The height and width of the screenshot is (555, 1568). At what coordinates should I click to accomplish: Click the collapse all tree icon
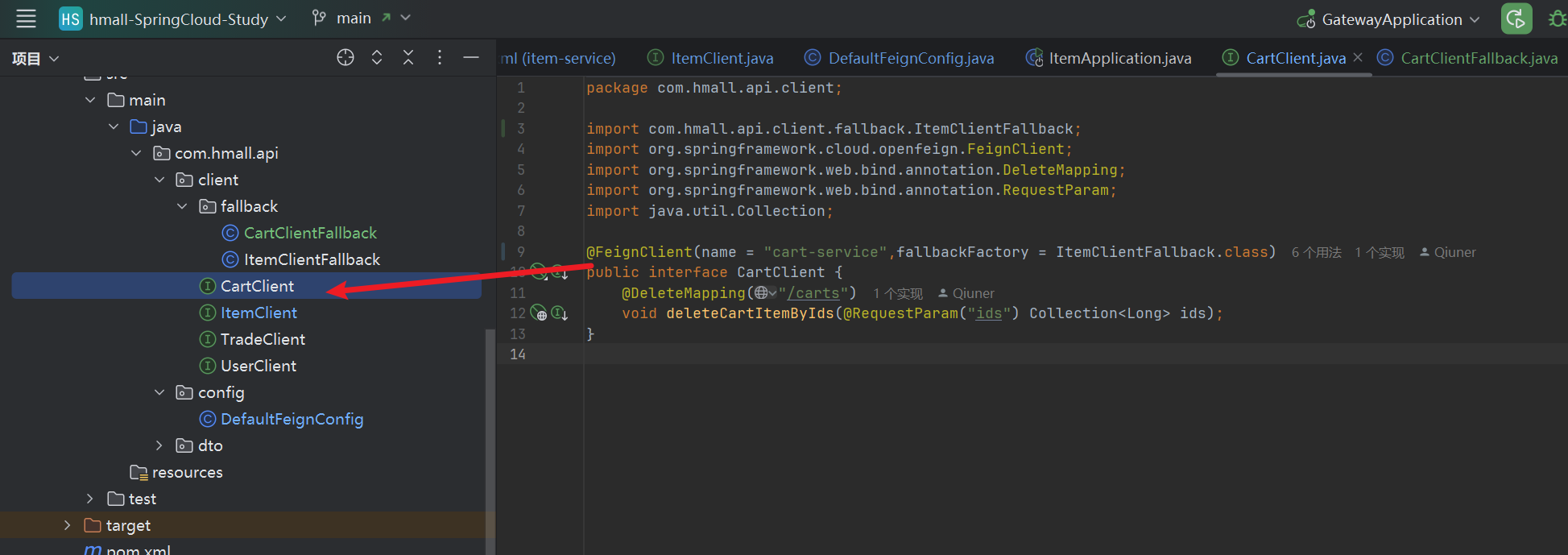(408, 57)
